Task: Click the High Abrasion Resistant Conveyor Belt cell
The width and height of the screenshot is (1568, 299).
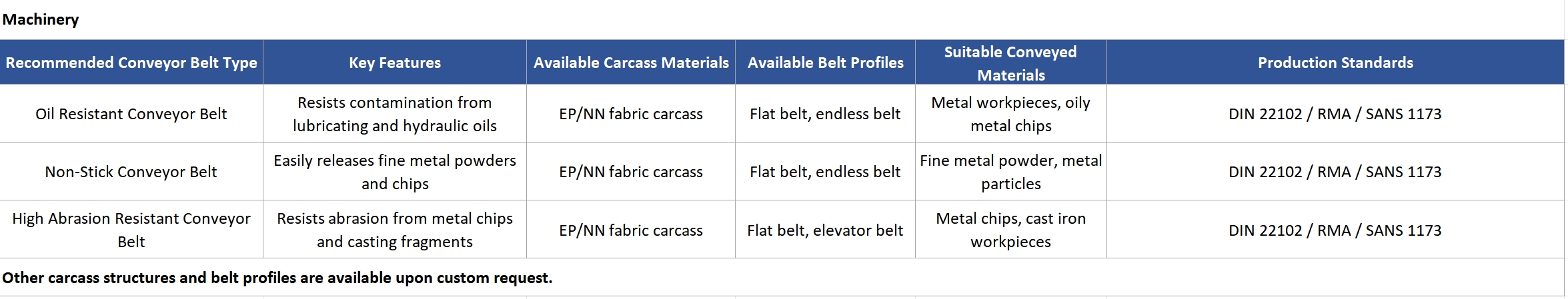Action: 131,230
